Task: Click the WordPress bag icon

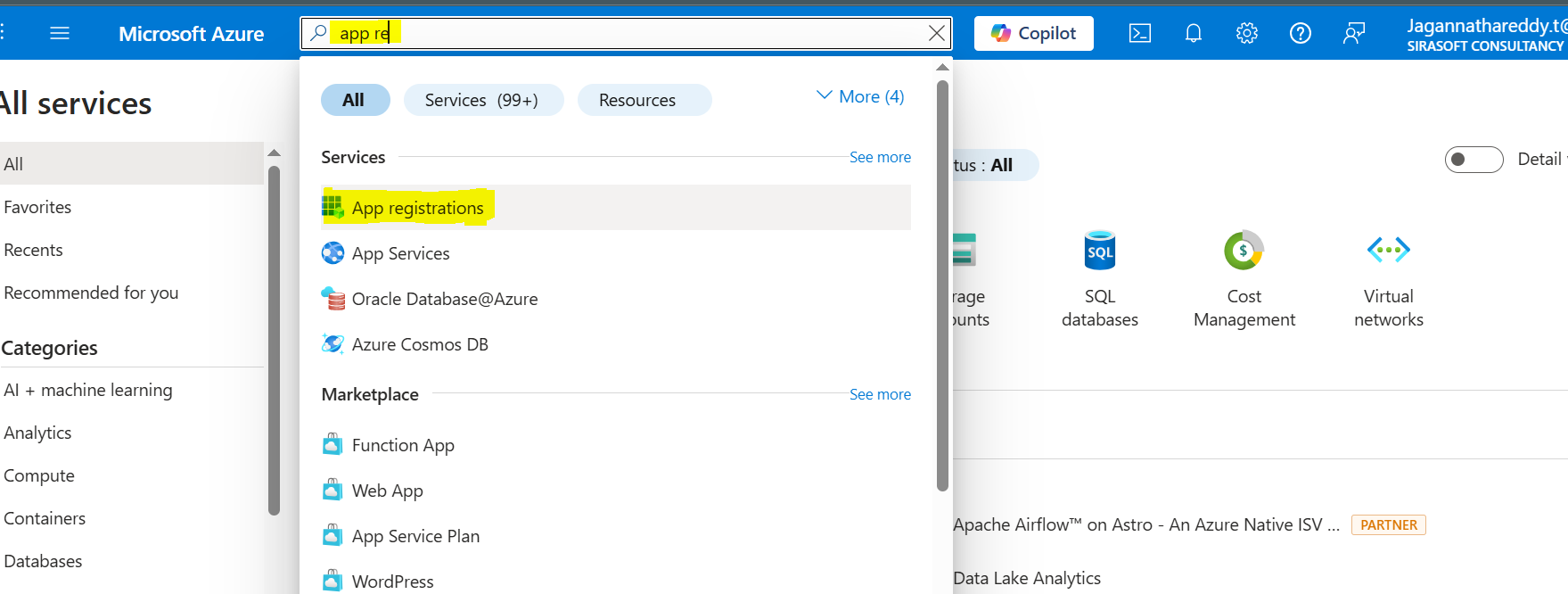Action: point(332,581)
